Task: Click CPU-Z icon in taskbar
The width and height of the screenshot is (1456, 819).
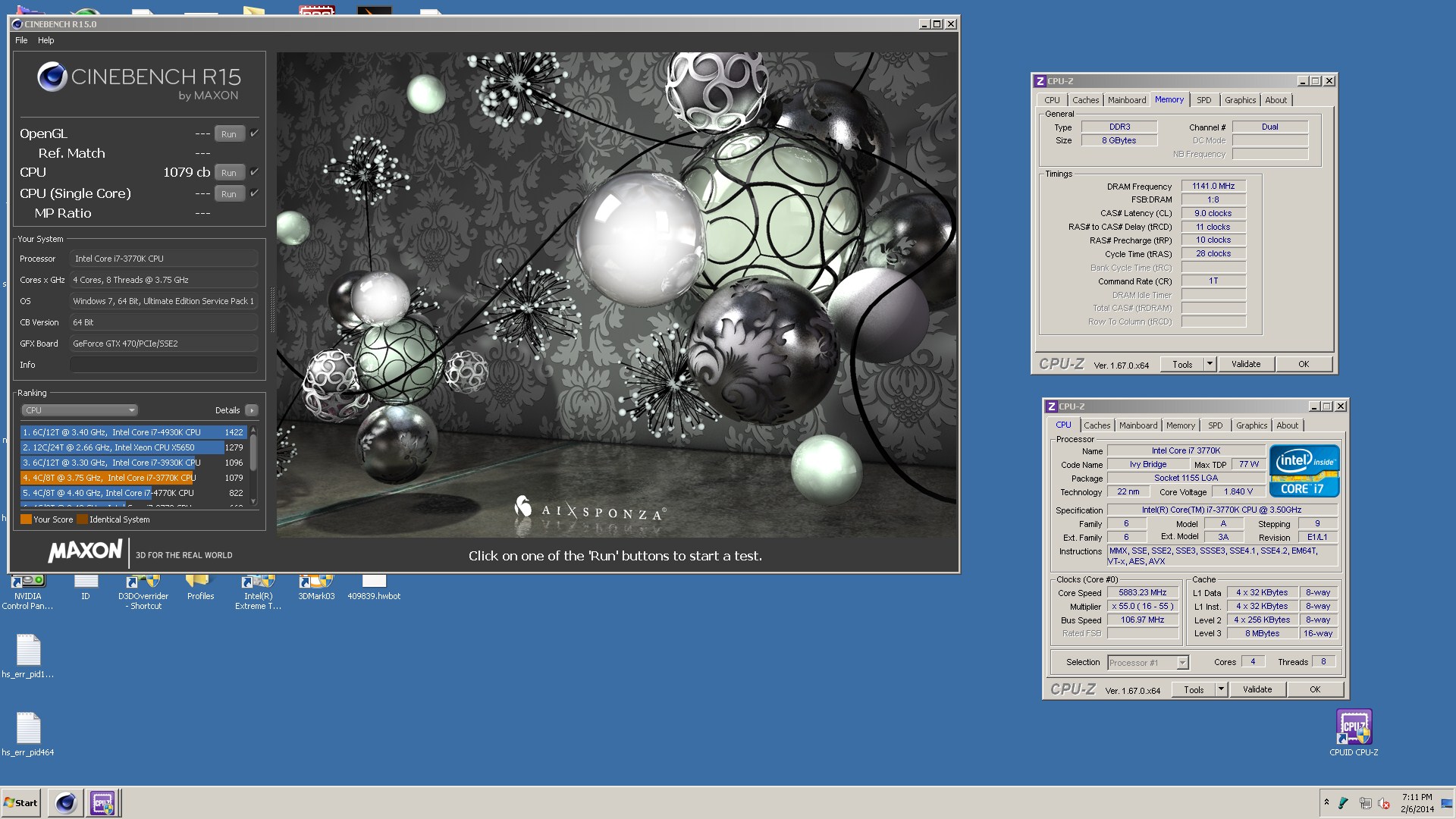Action: point(102,802)
